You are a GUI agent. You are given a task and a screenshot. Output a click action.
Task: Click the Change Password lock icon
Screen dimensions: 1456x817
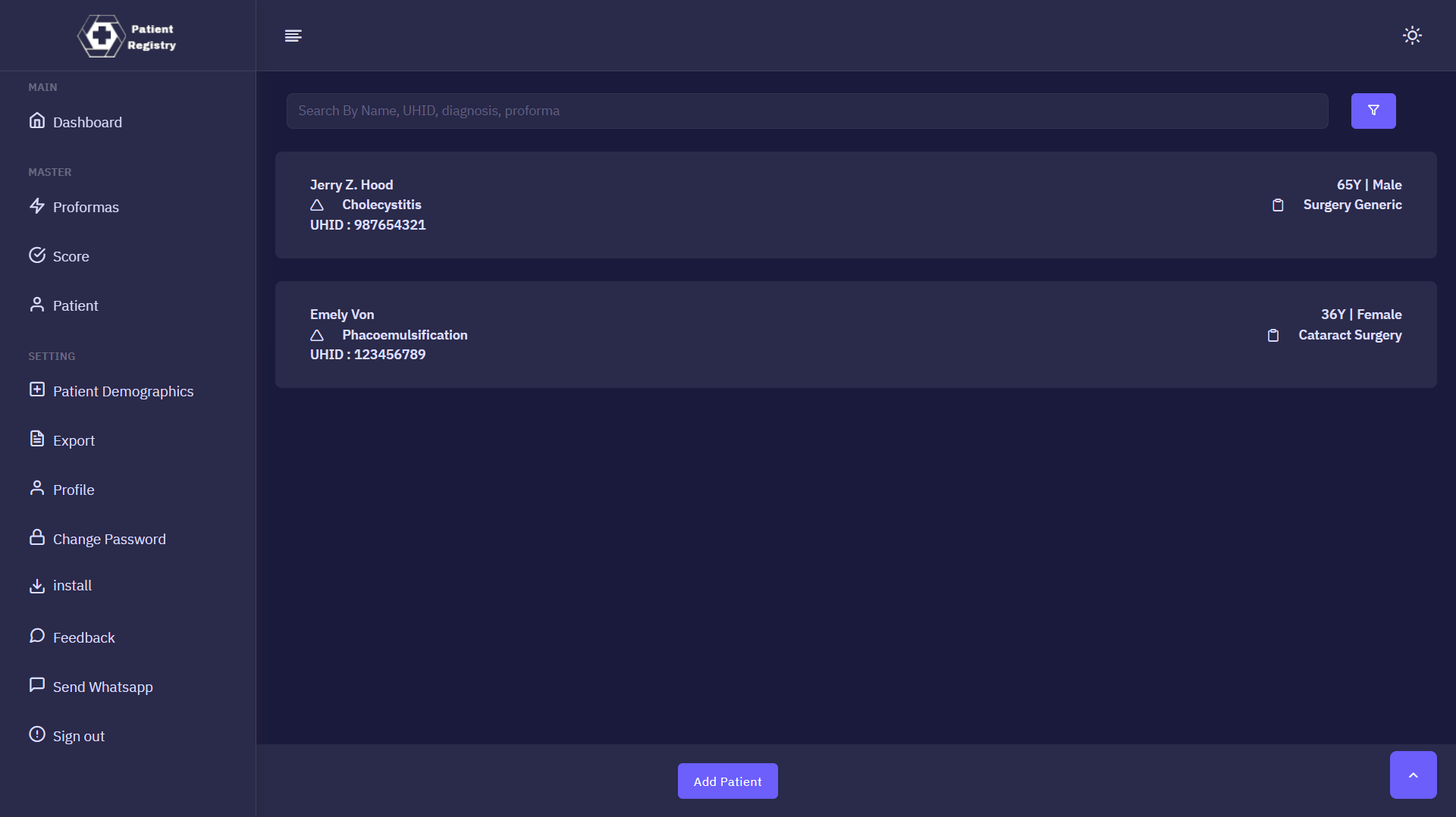[37, 537]
